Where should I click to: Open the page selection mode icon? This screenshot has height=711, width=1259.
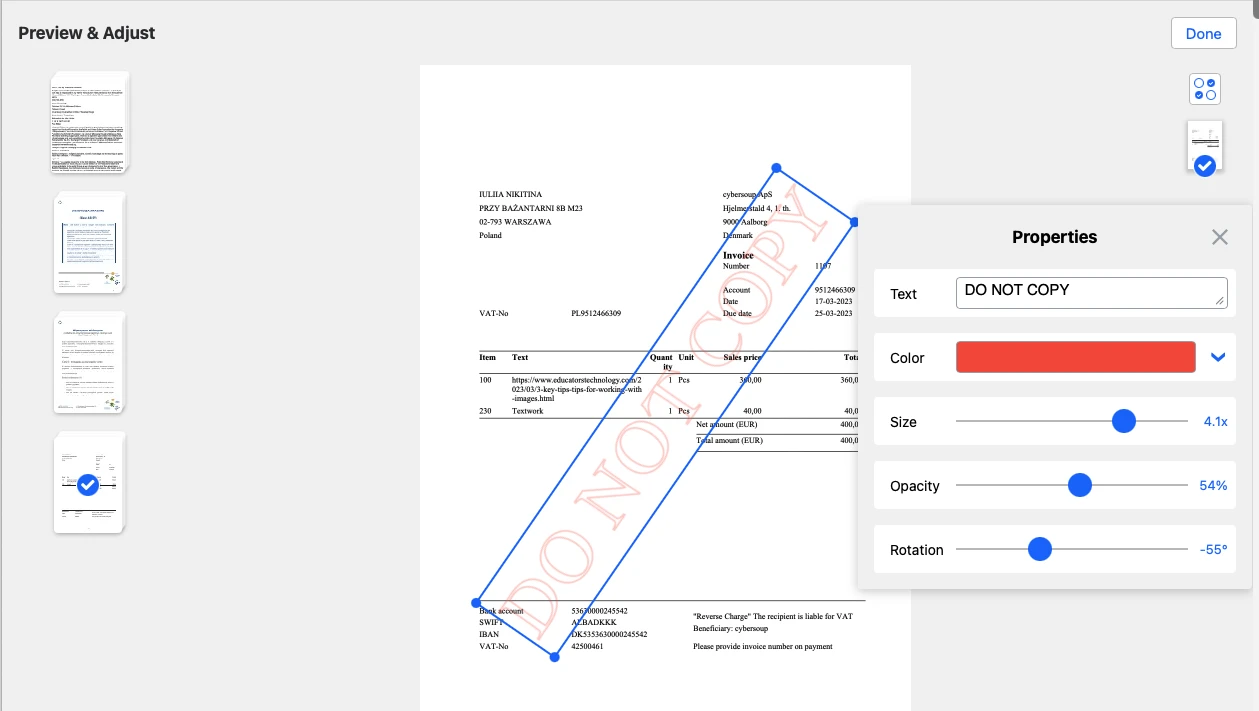tap(1204, 88)
